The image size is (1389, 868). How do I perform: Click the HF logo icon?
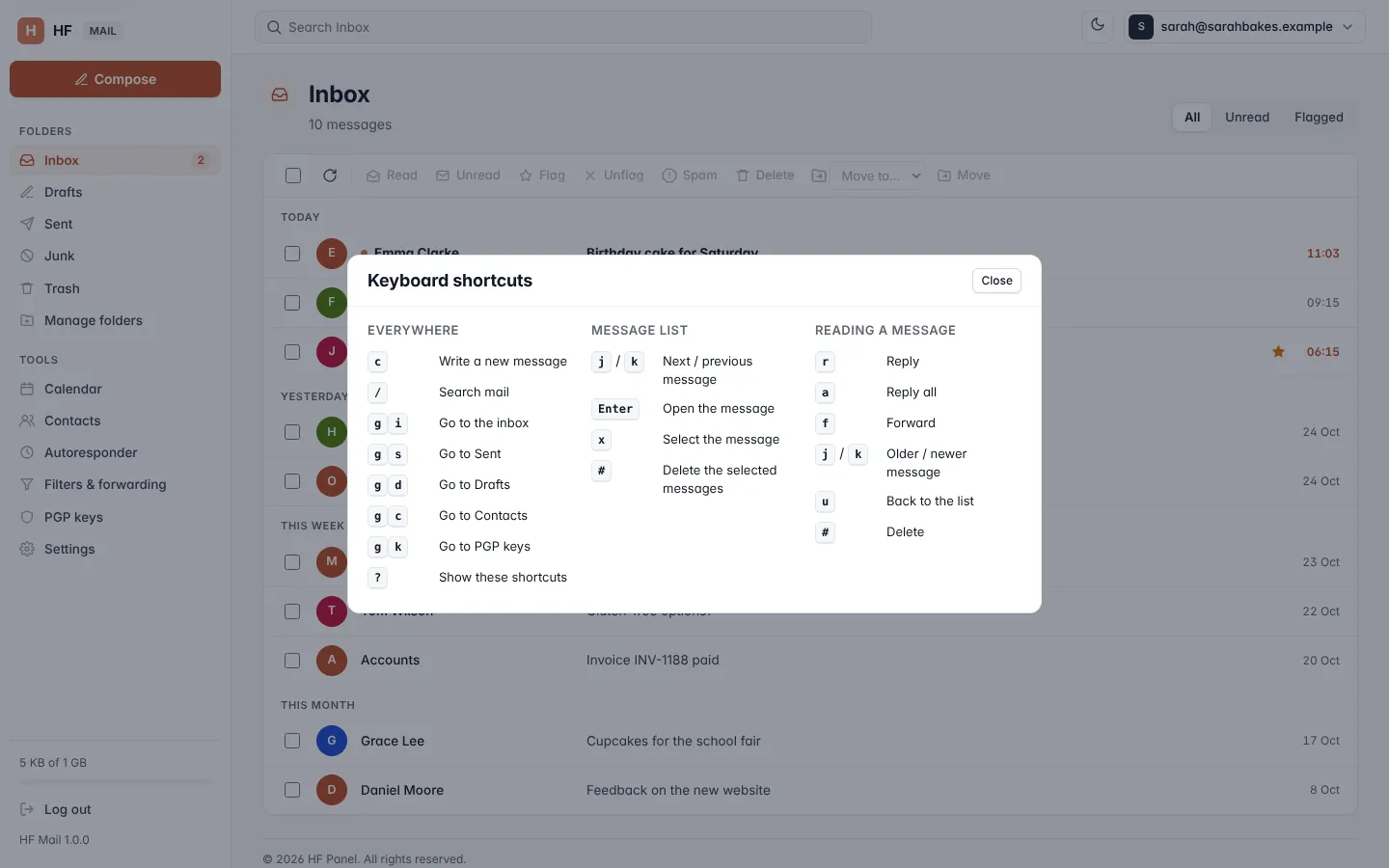tap(31, 30)
